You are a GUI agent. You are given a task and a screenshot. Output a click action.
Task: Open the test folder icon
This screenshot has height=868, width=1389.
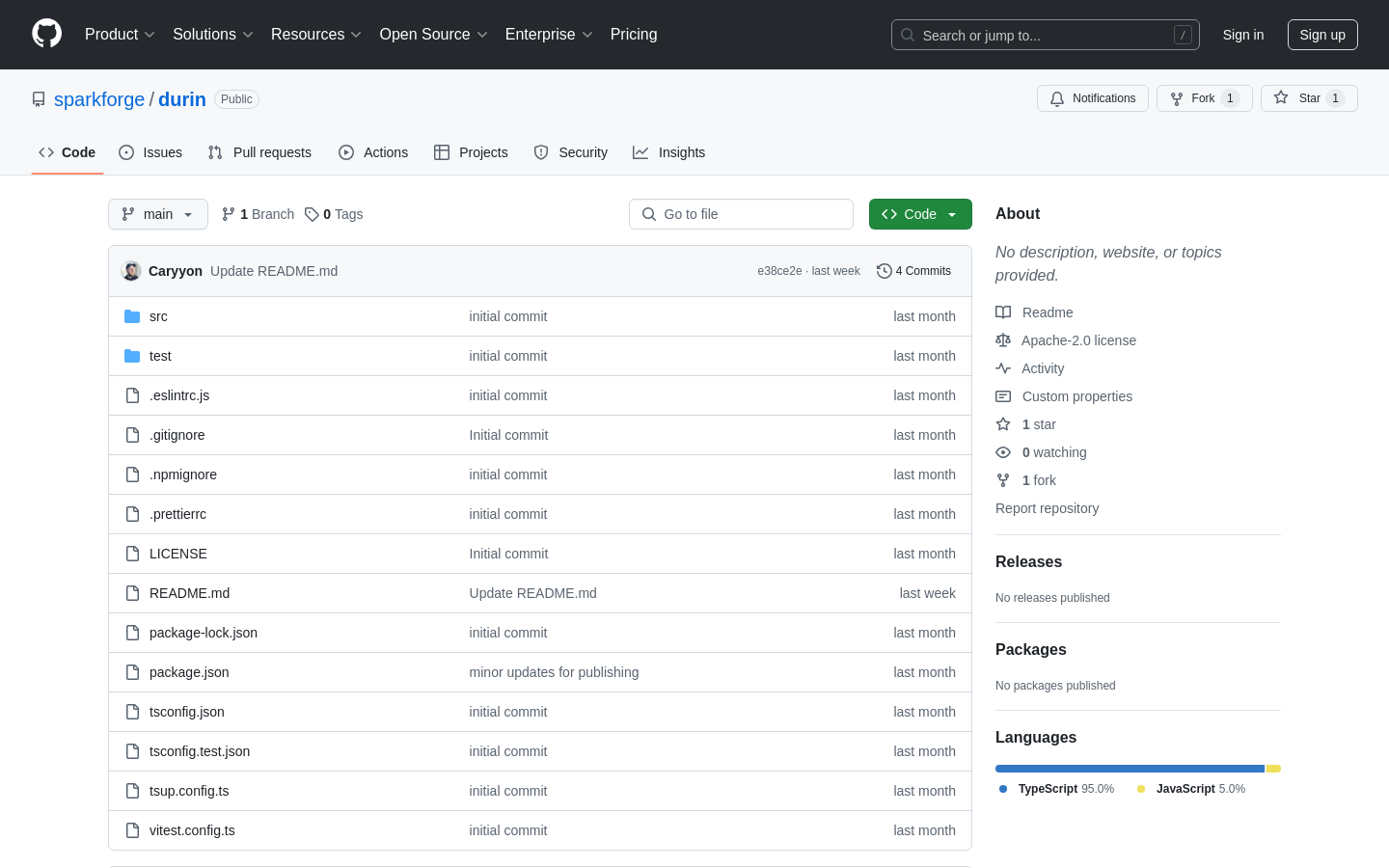132,356
